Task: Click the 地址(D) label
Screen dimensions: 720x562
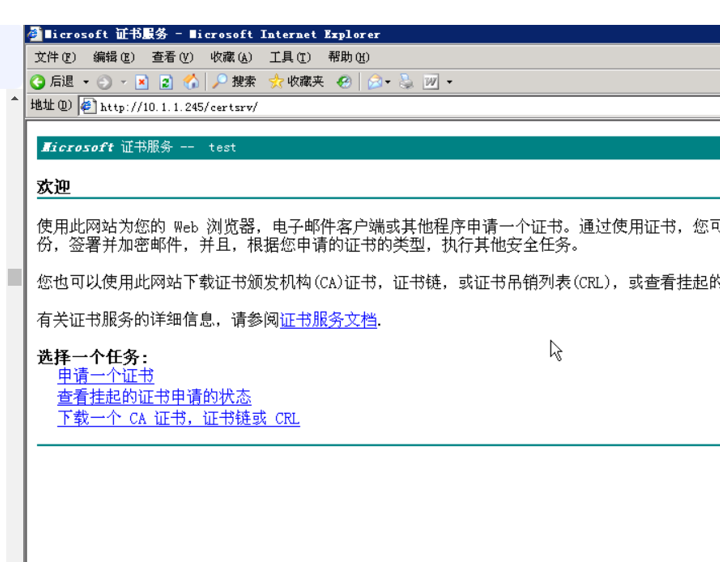Action: tap(51, 105)
